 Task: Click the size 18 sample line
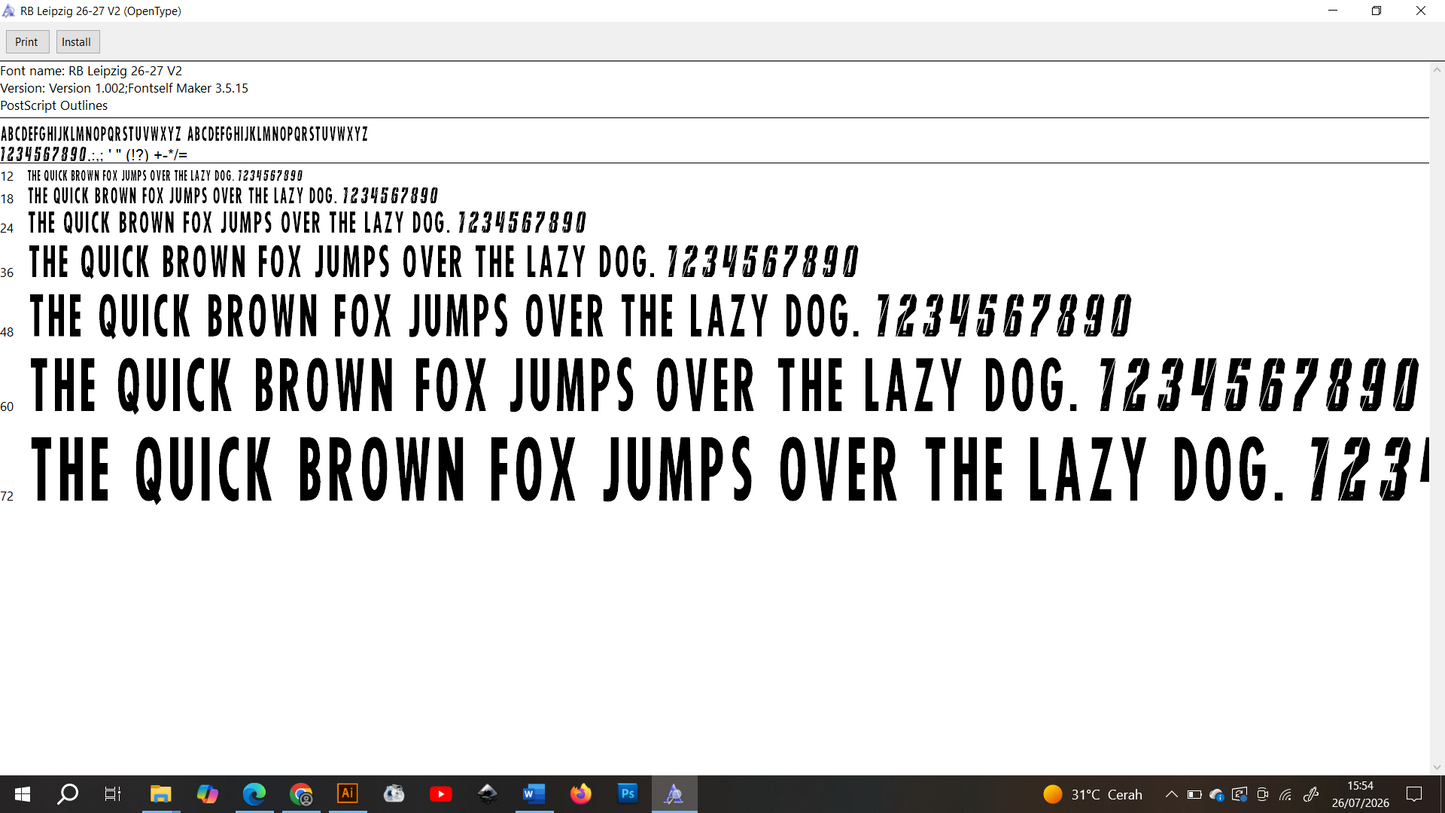(x=233, y=196)
